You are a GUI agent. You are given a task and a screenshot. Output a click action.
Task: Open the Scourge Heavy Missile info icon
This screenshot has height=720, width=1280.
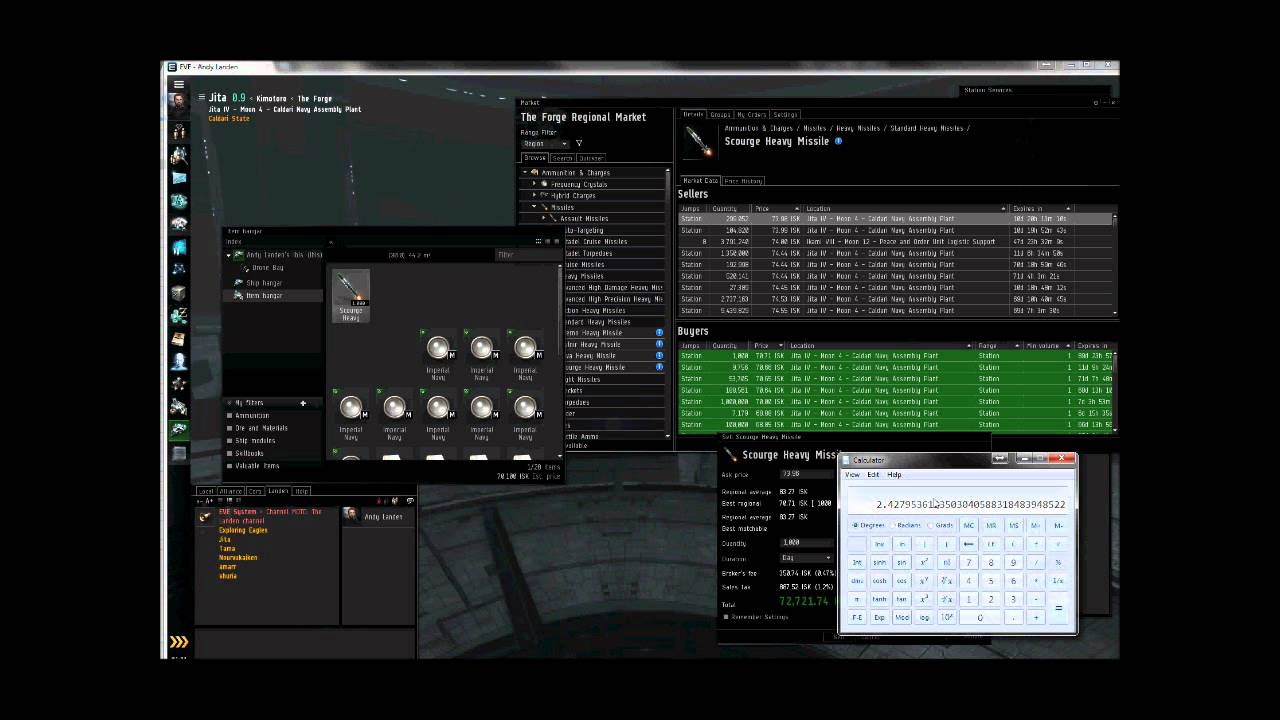pos(838,141)
